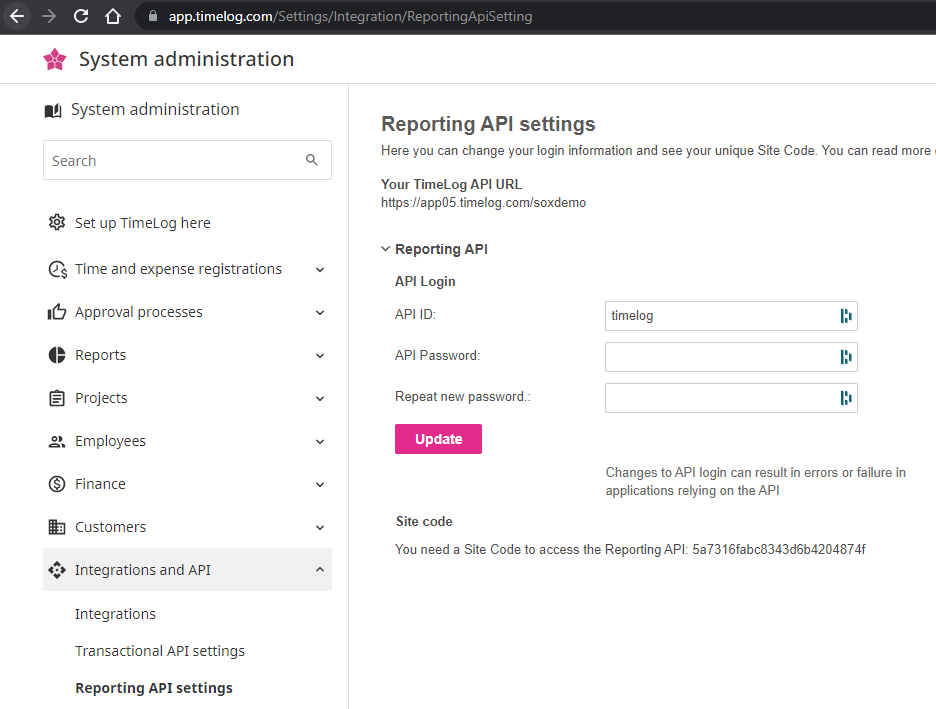
Task: Click password manager icon in Repeat new password field
Action: (x=846, y=398)
